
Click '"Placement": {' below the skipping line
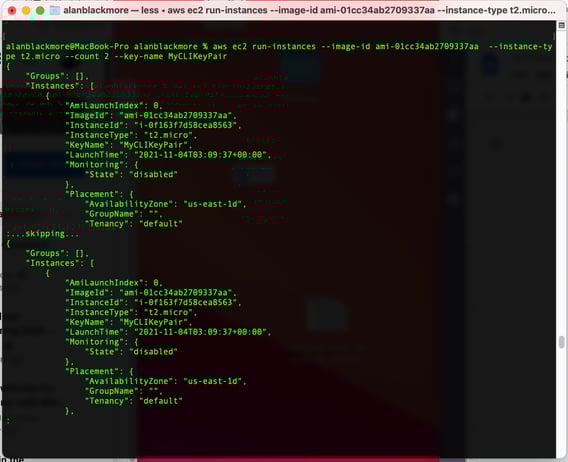pos(99,371)
